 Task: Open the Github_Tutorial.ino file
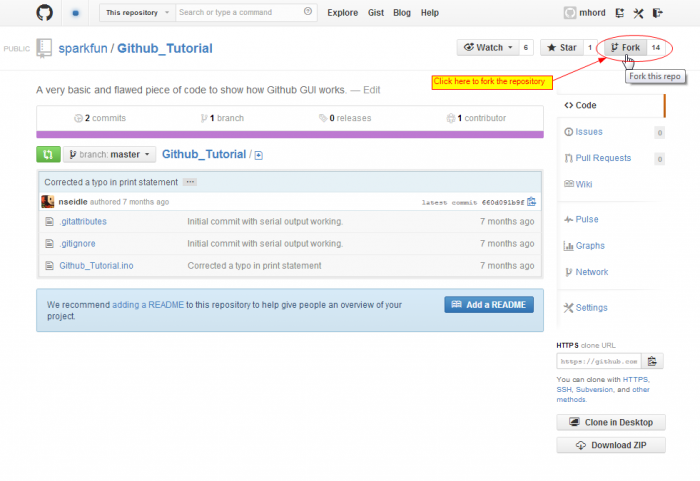click(96, 266)
